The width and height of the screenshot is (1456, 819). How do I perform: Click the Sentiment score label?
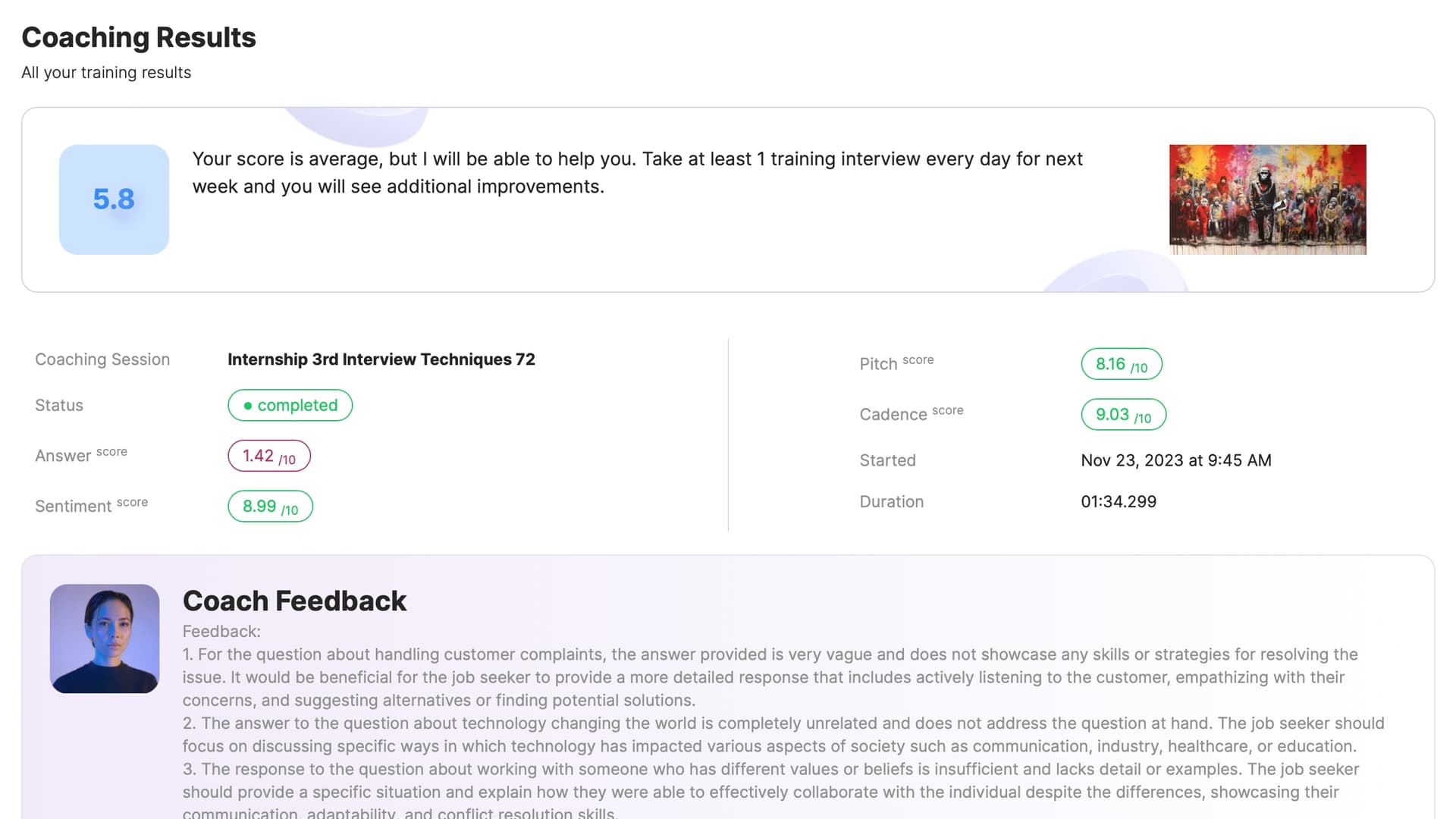tap(91, 505)
